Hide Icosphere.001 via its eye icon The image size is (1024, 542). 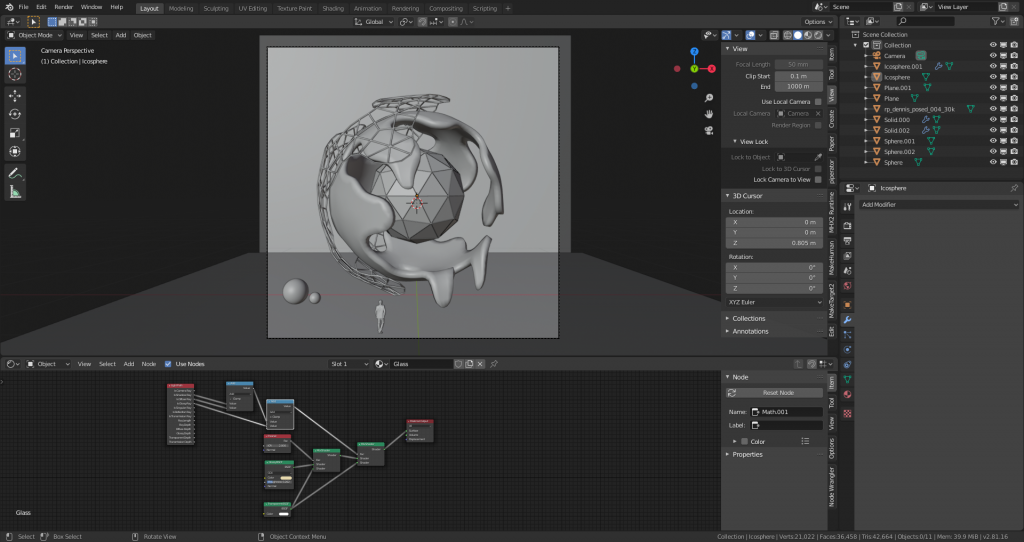tap(993, 66)
